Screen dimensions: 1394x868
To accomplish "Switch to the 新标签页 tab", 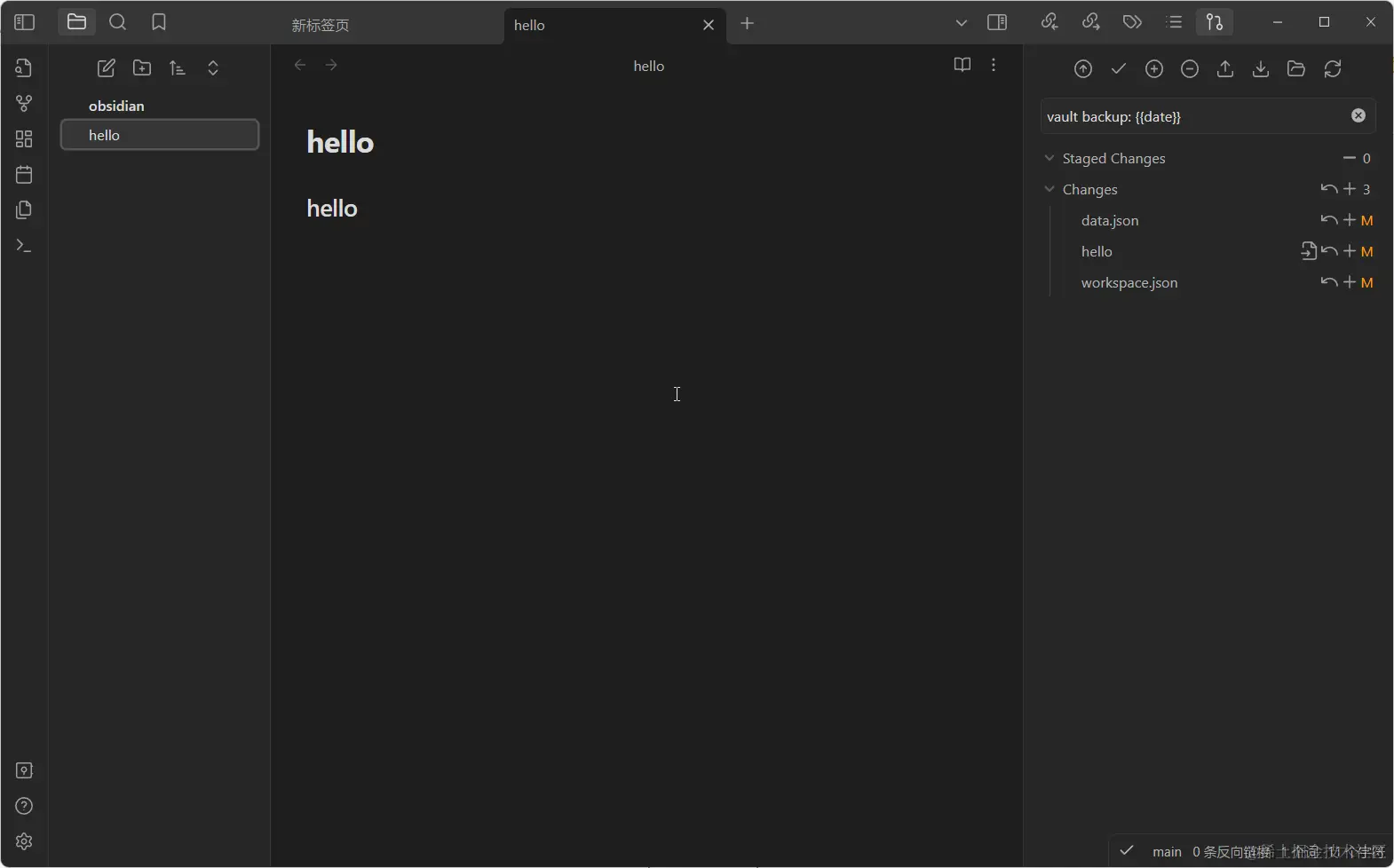I will click(x=321, y=25).
